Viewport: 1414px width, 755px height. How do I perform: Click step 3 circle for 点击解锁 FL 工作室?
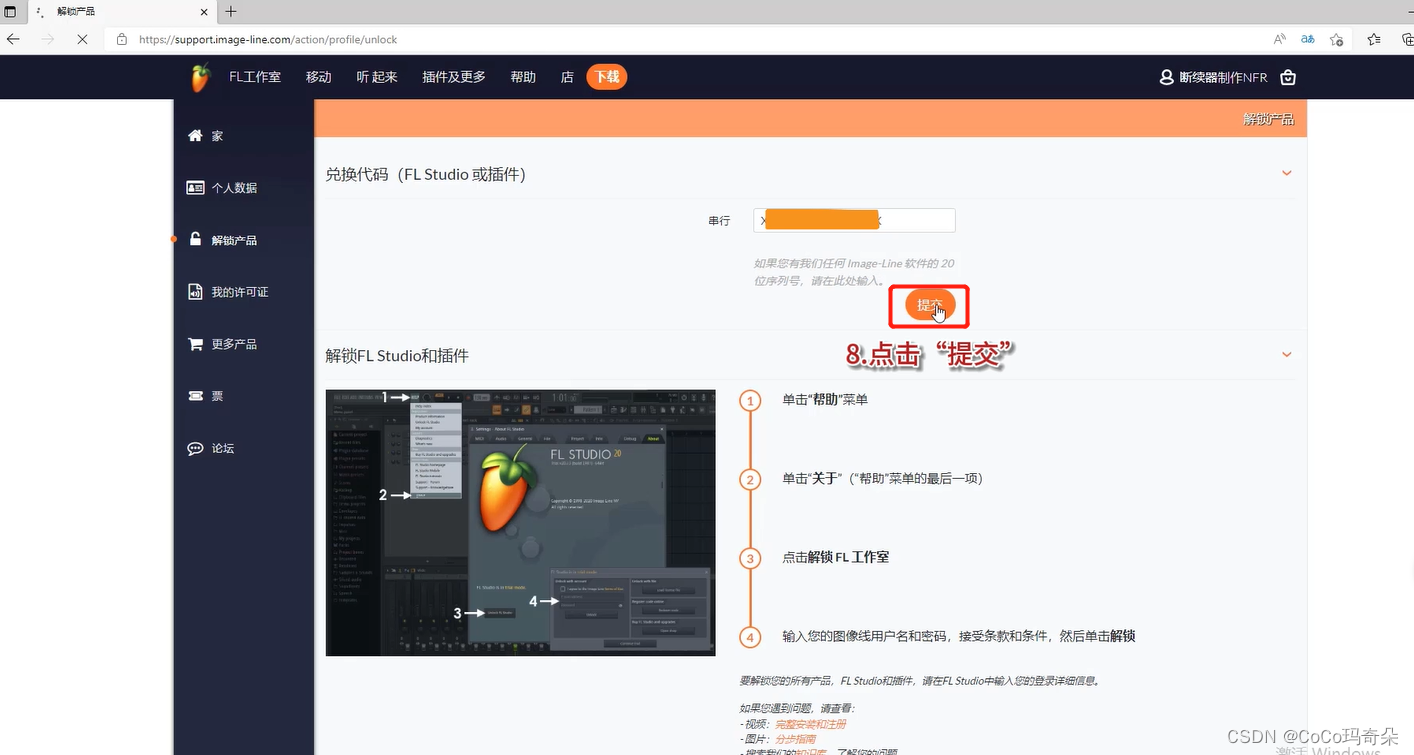(750, 558)
